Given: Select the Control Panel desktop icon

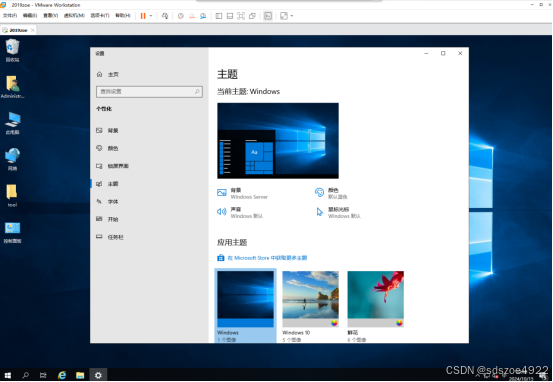Looking at the screenshot, I should pyautogui.click(x=12, y=232).
